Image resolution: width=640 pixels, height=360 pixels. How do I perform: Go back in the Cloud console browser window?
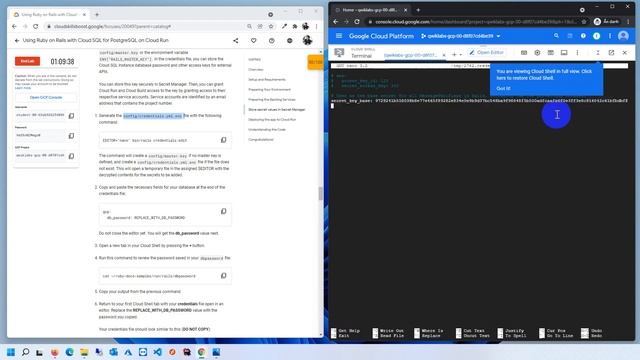pos(336,22)
